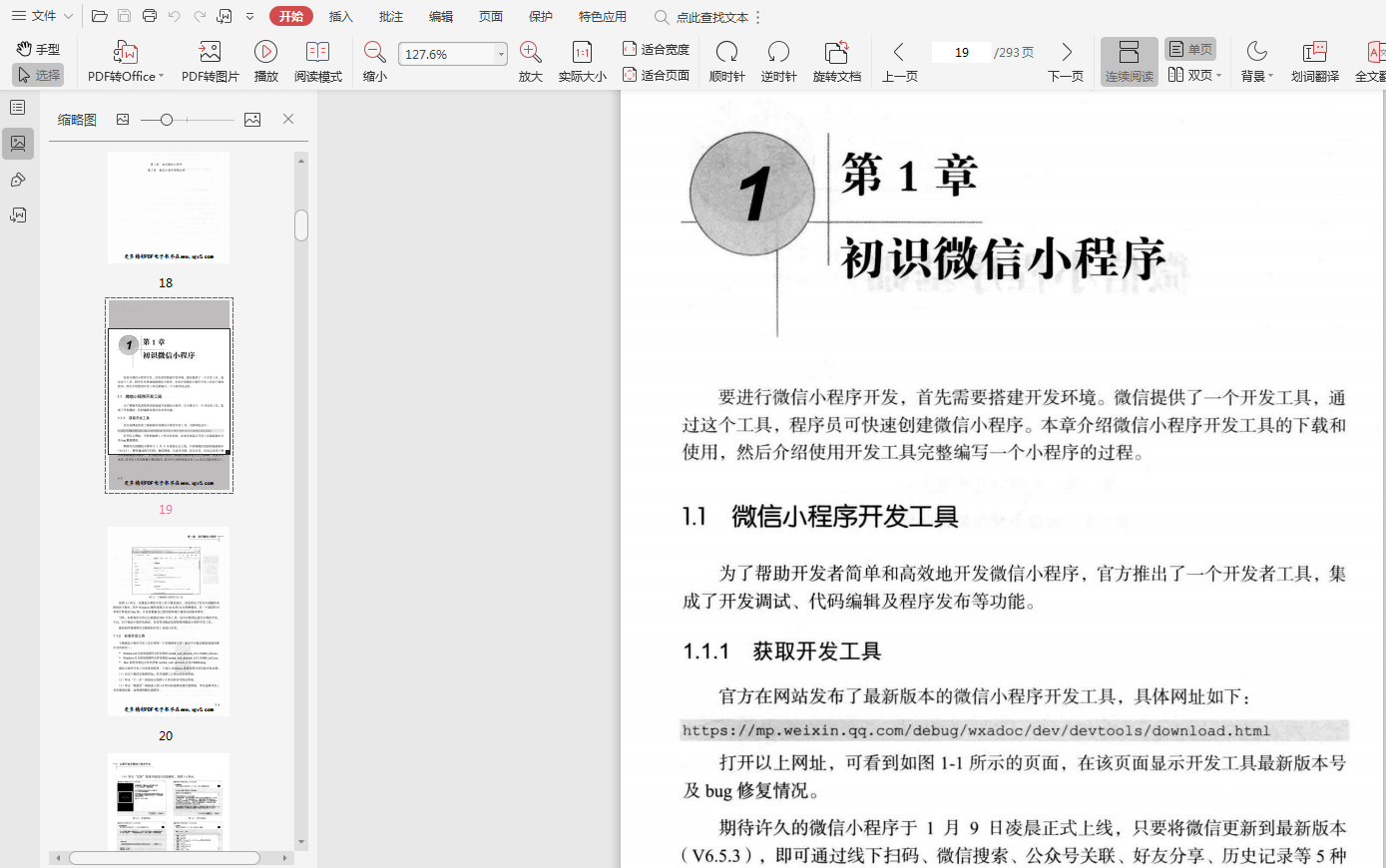The width and height of the screenshot is (1386, 868).
Task: Enter 阅读模式 reading mode
Action: (x=317, y=53)
